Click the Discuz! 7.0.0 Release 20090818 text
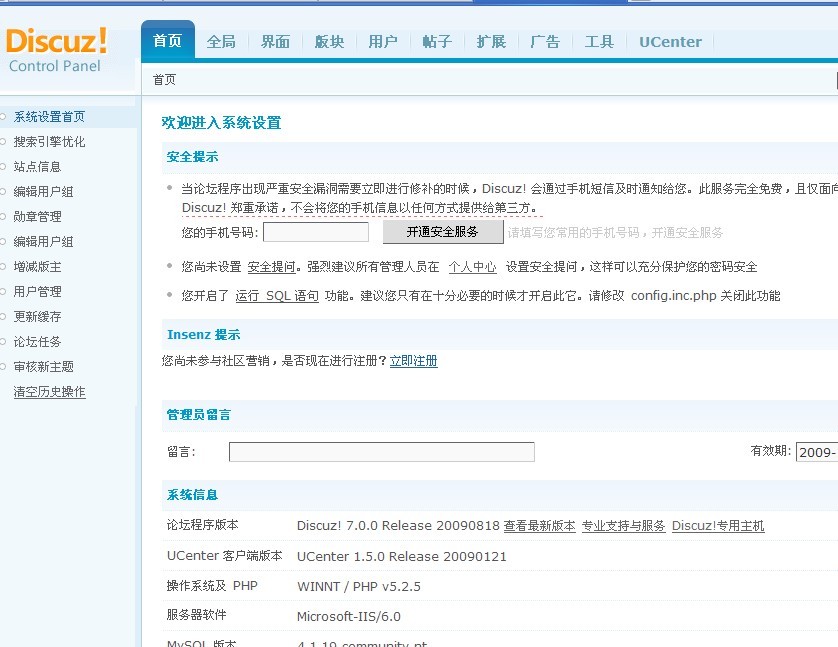This screenshot has height=647, width=838. 398,526
